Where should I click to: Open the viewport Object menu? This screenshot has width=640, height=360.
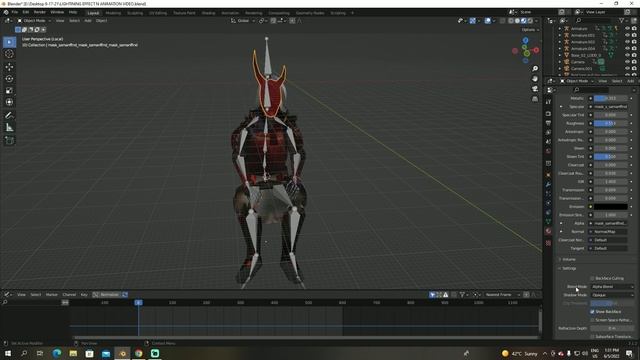[x=101, y=20]
